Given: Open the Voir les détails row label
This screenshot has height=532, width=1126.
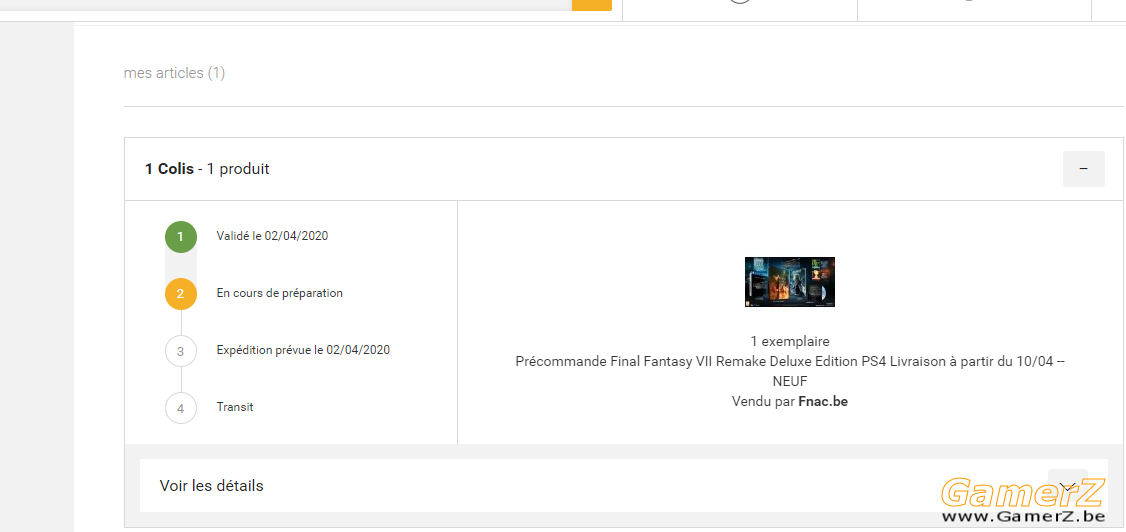Looking at the screenshot, I should 211,486.
